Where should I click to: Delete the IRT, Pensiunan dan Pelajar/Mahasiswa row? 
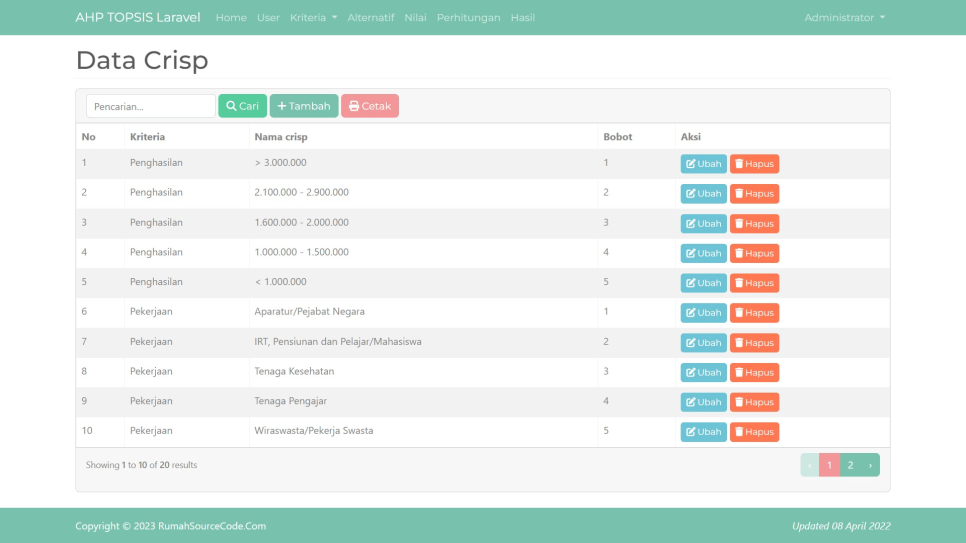pos(754,343)
